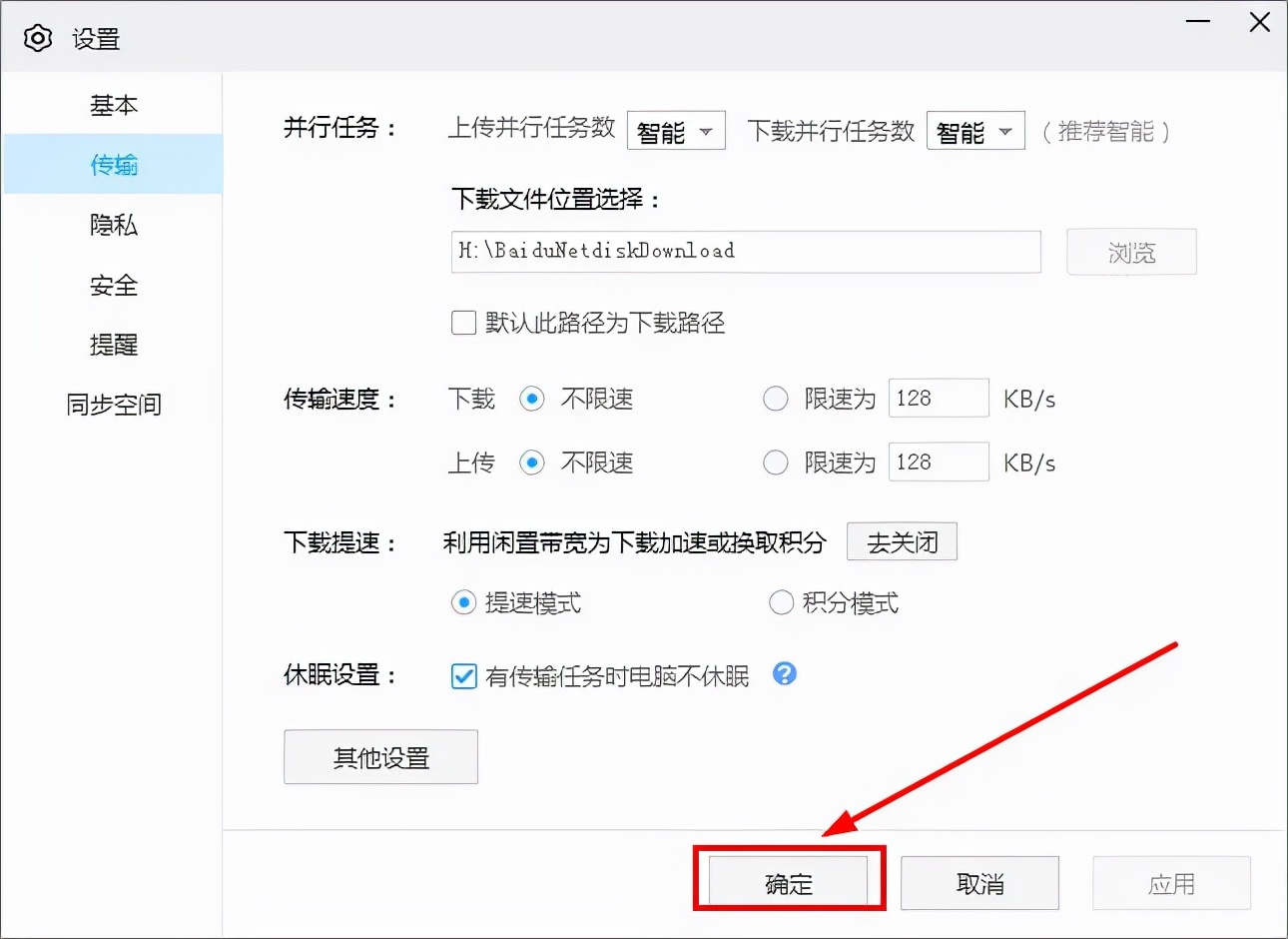Viewport: 1288px width, 939px height.
Task: Open 其他设置 dialog
Action: 380,757
